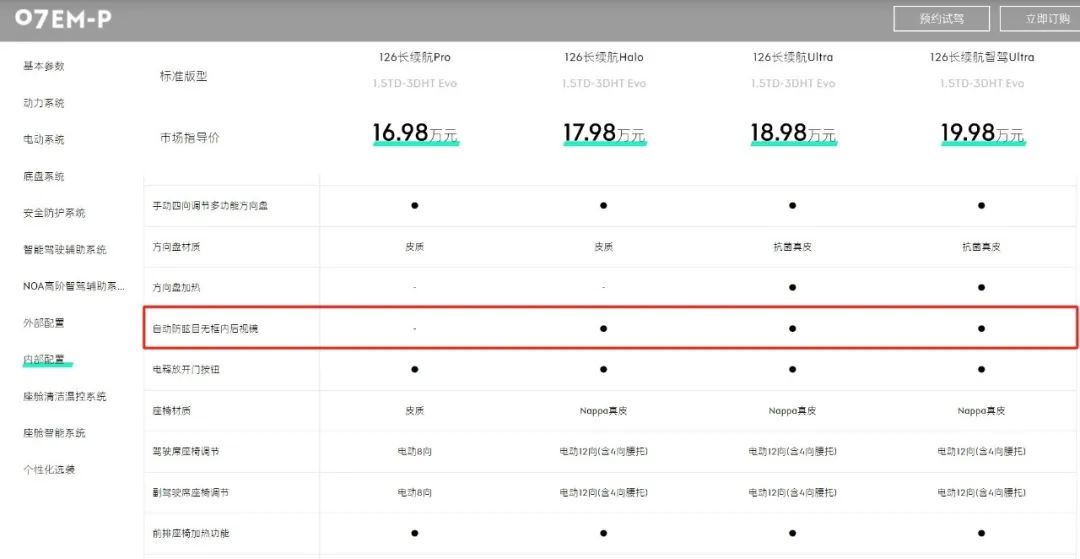Screen dimensions: 1080x559
Task: Click the 07EM-P logo
Action: click(x=63, y=18)
